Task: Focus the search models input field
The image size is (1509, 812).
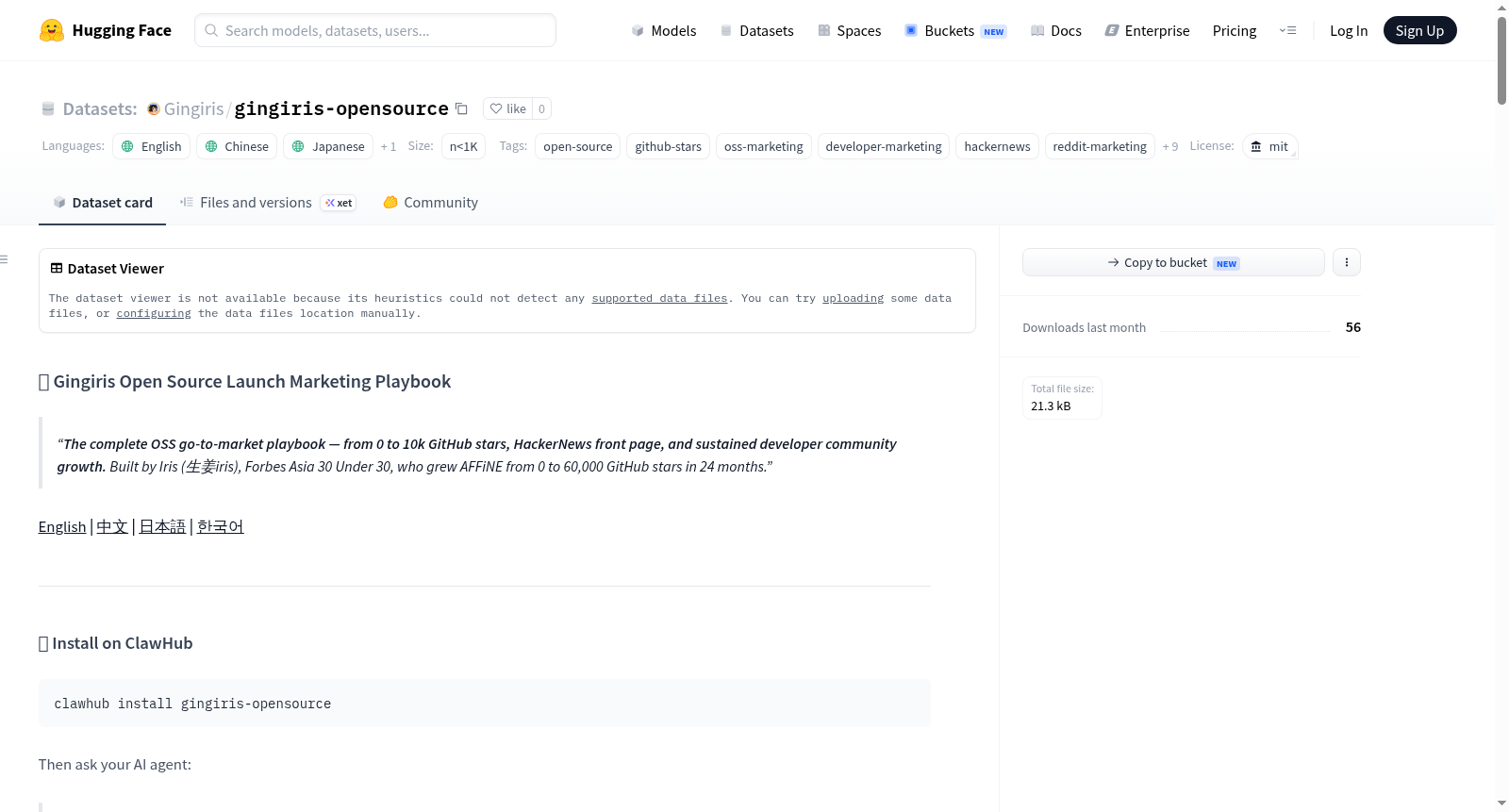Action: pos(375,30)
